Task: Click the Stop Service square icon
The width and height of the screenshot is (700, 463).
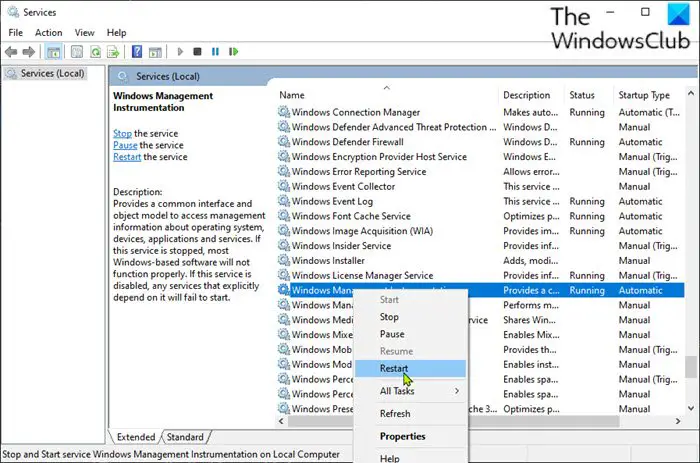Action: pos(197,52)
